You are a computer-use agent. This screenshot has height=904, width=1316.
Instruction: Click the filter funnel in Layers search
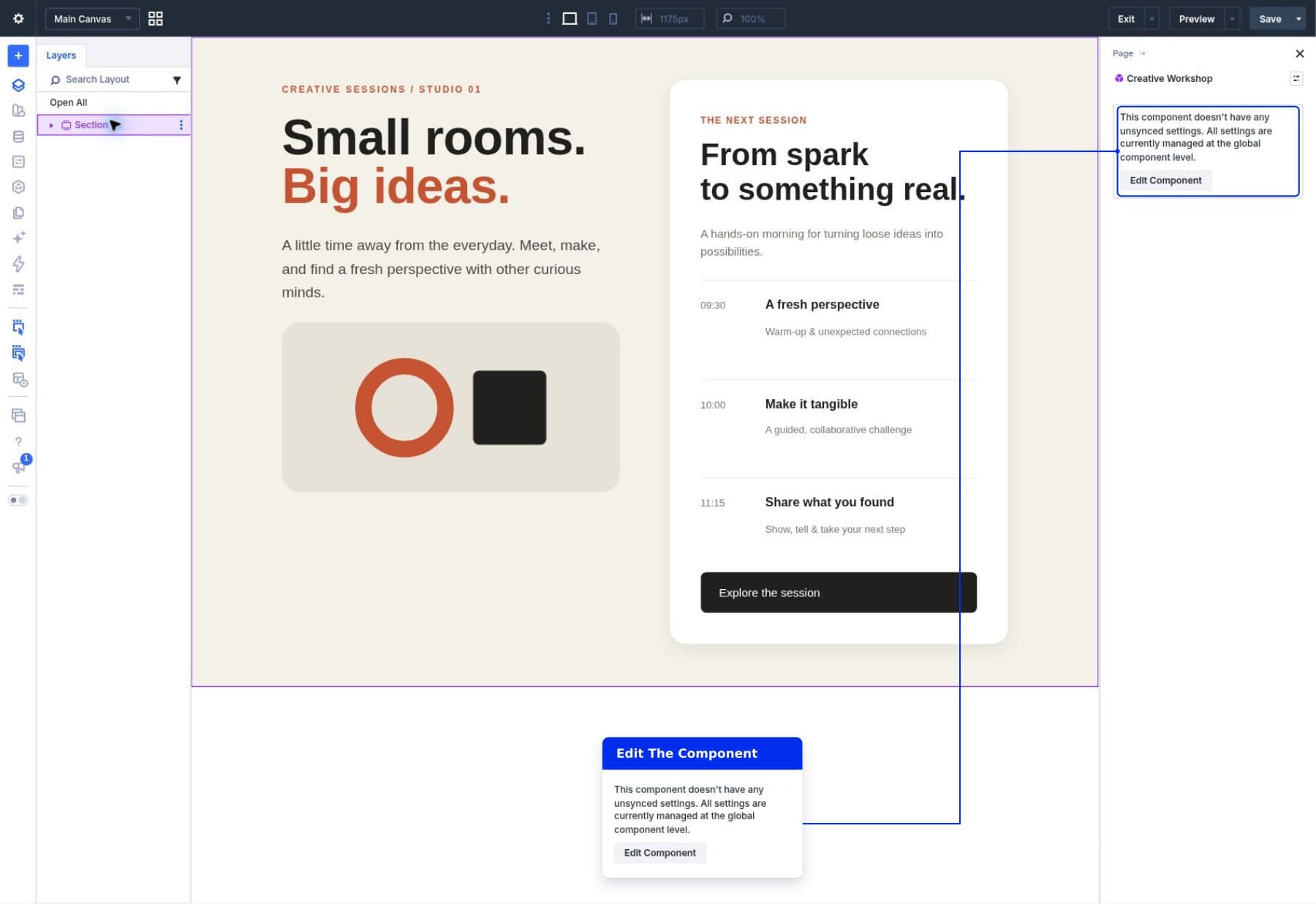(x=176, y=80)
